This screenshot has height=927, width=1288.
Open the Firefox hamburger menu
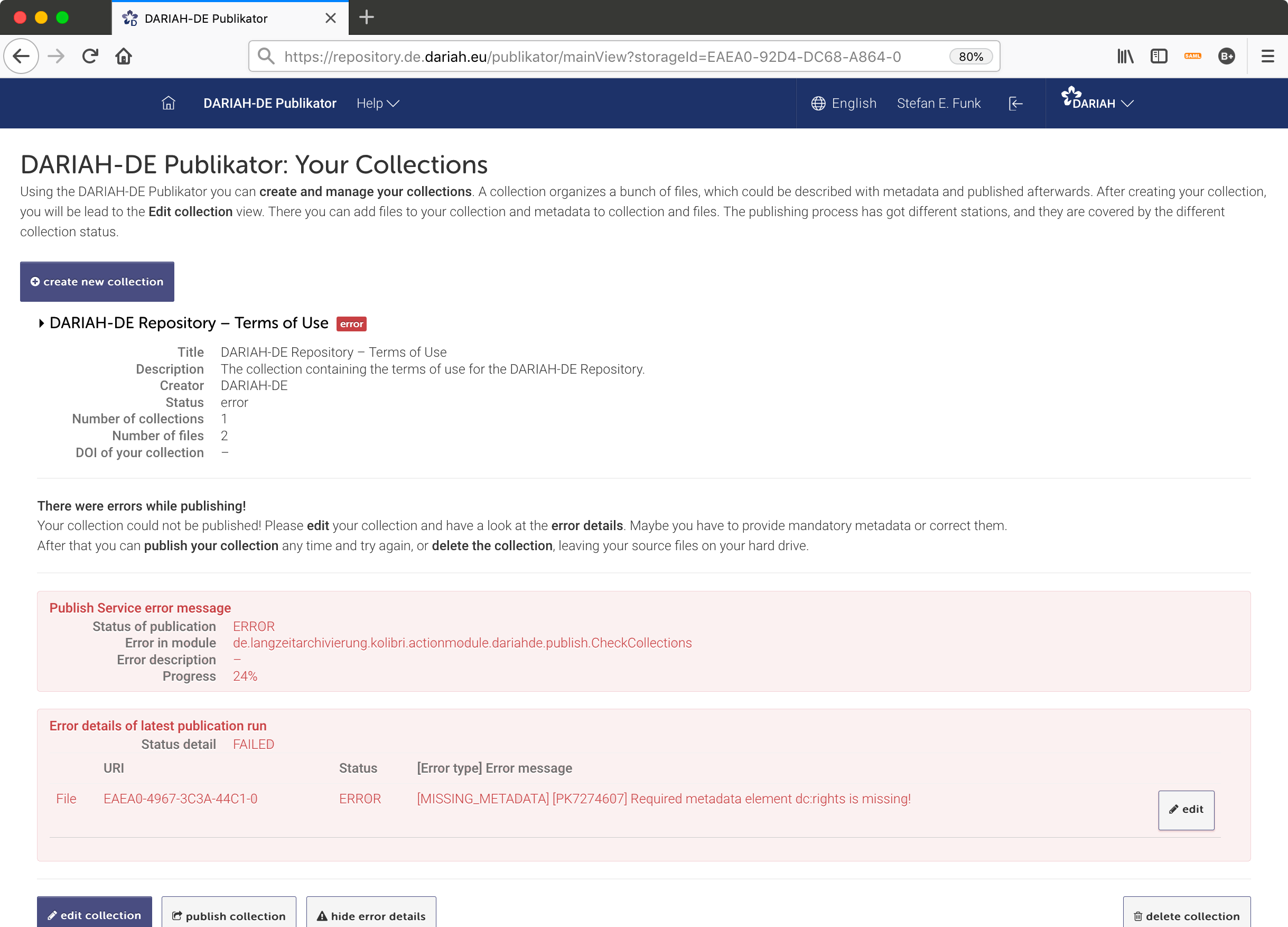(x=1267, y=55)
